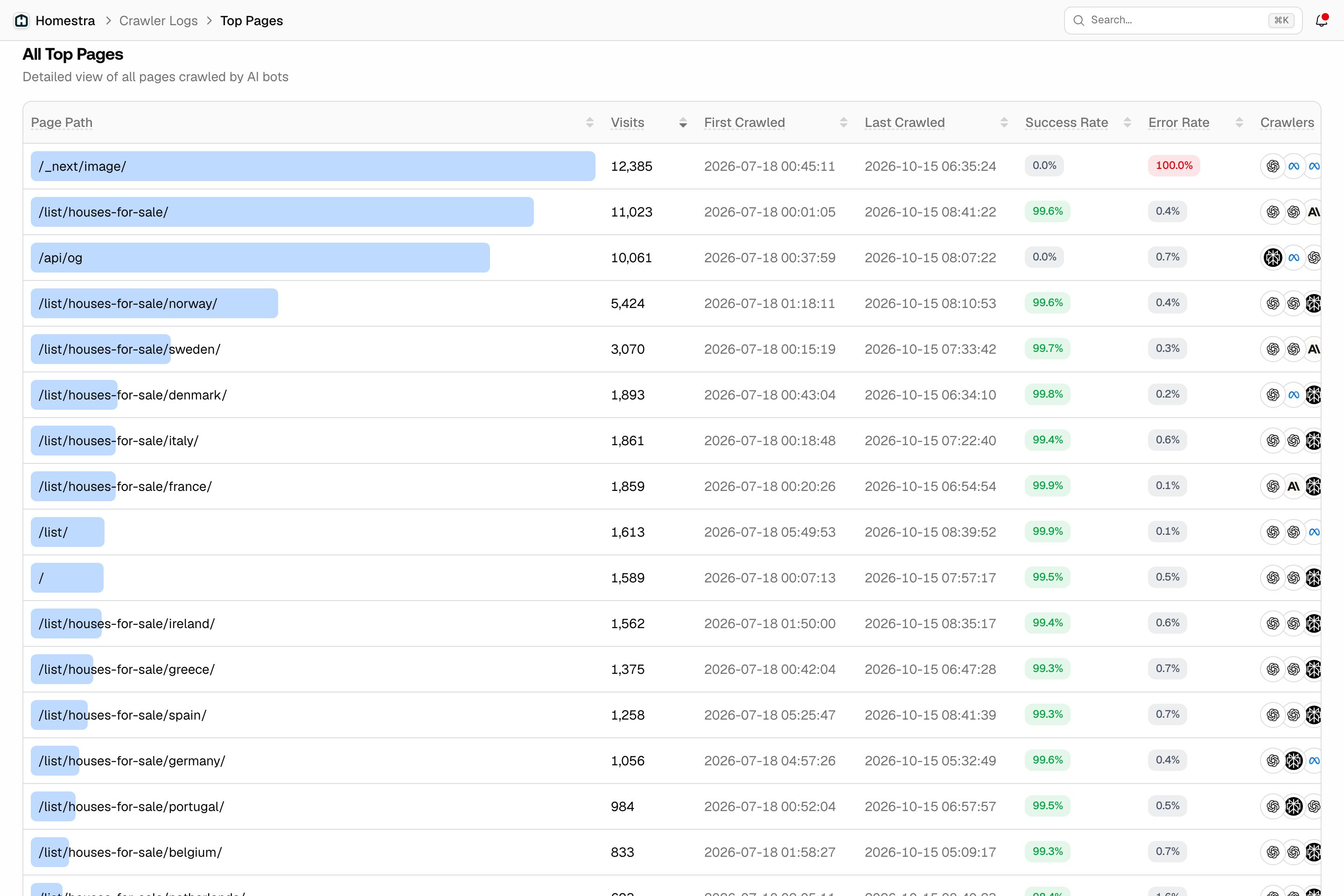Viewport: 1344px width, 896px height.
Task: Select /list/houses-for-sale/denmark/ path
Action: pyautogui.click(x=133, y=395)
